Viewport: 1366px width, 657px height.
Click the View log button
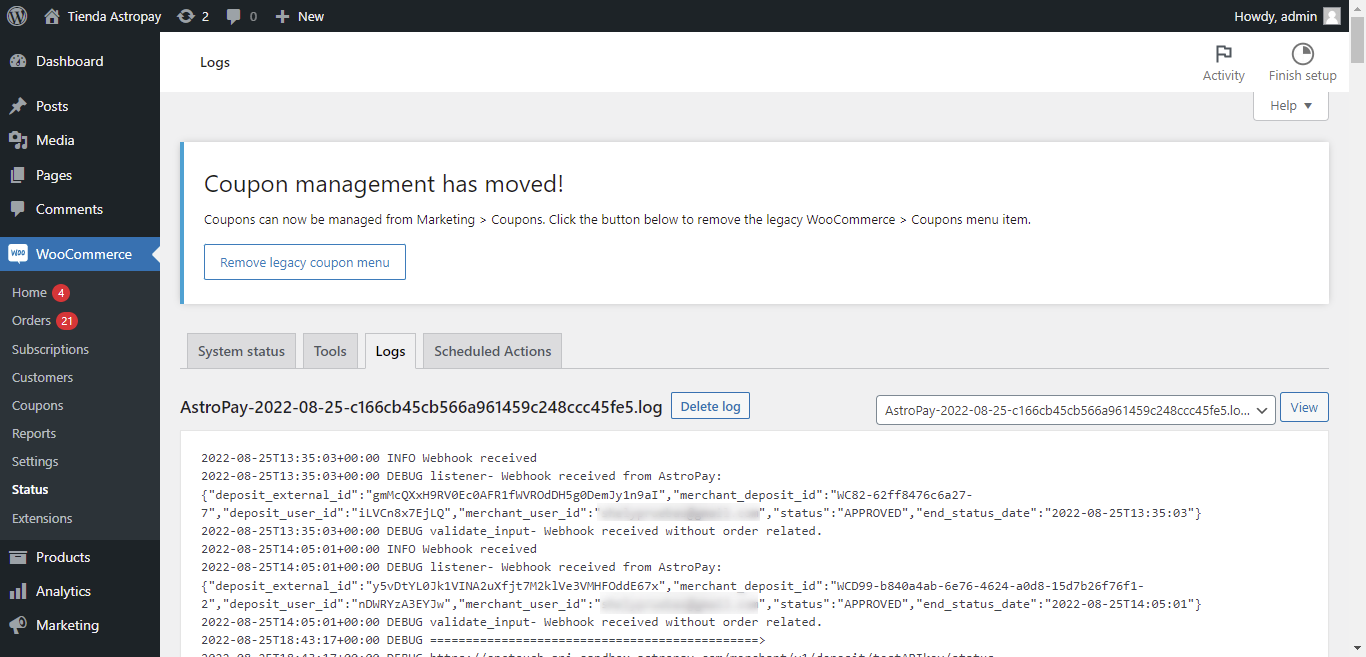pyautogui.click(x=1304, y=407)
